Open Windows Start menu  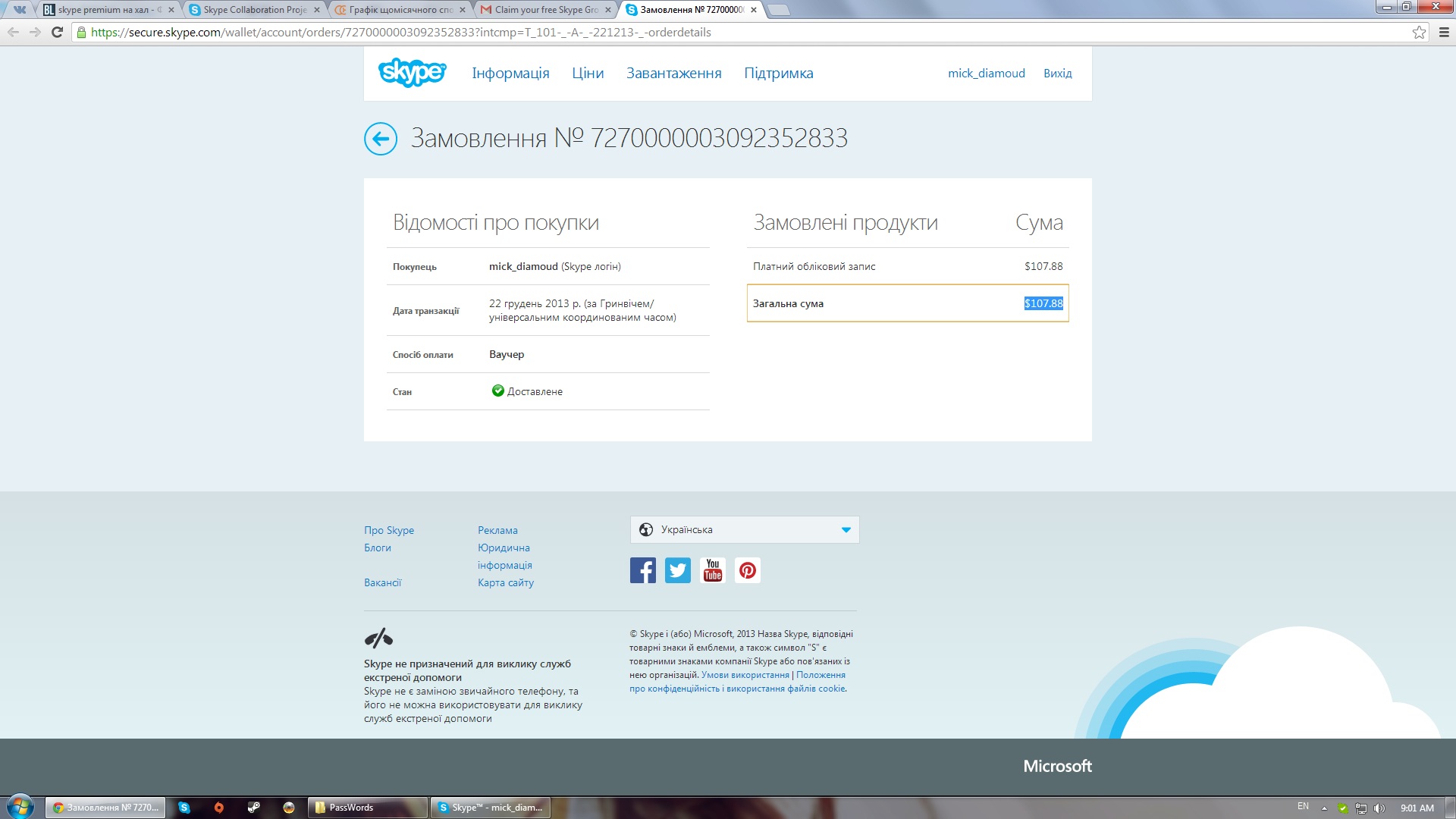(20, 807)
